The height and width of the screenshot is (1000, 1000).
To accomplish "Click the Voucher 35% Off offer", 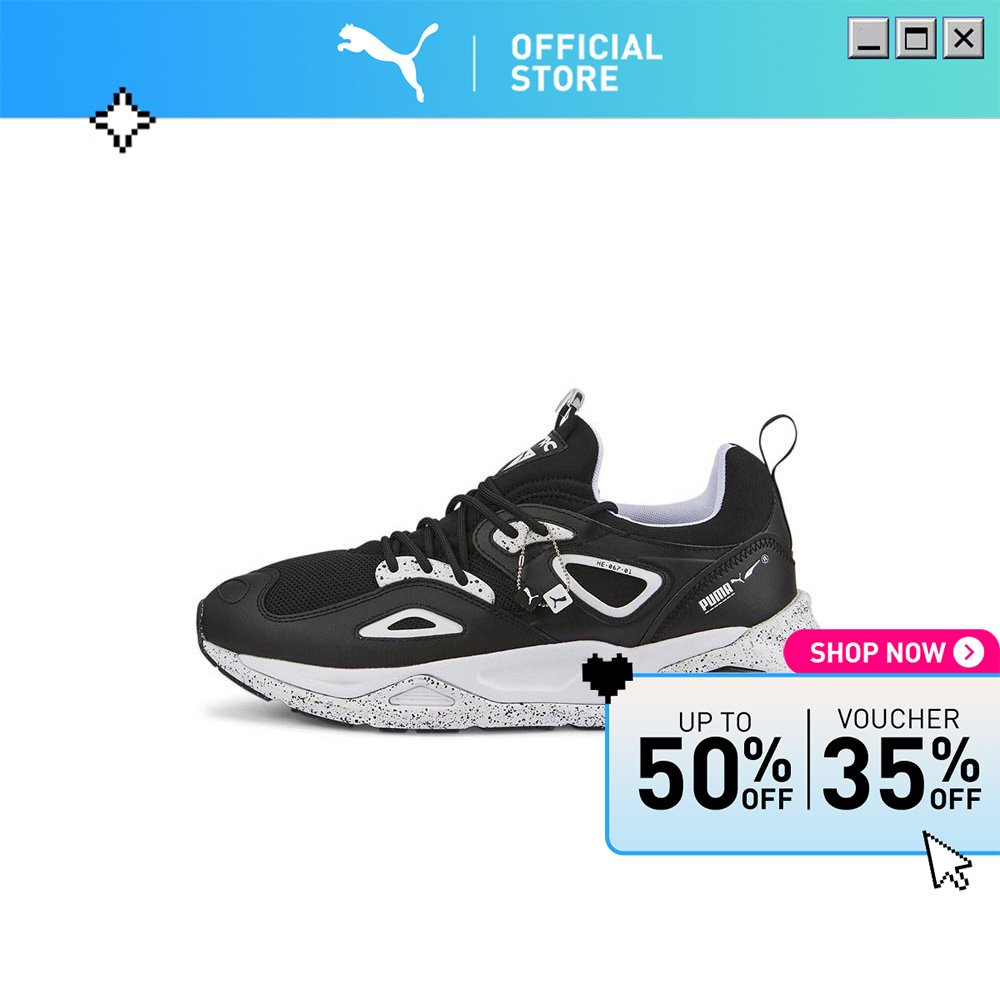I will (901, 759).
